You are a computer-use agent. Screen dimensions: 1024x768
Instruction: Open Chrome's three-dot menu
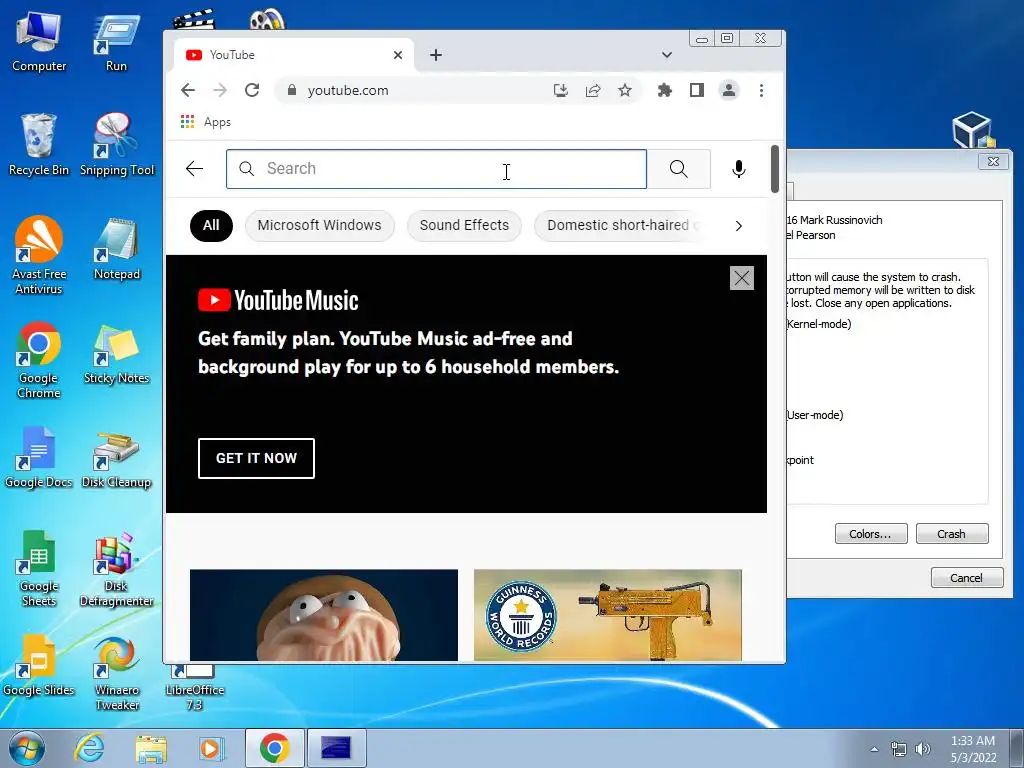761,90
